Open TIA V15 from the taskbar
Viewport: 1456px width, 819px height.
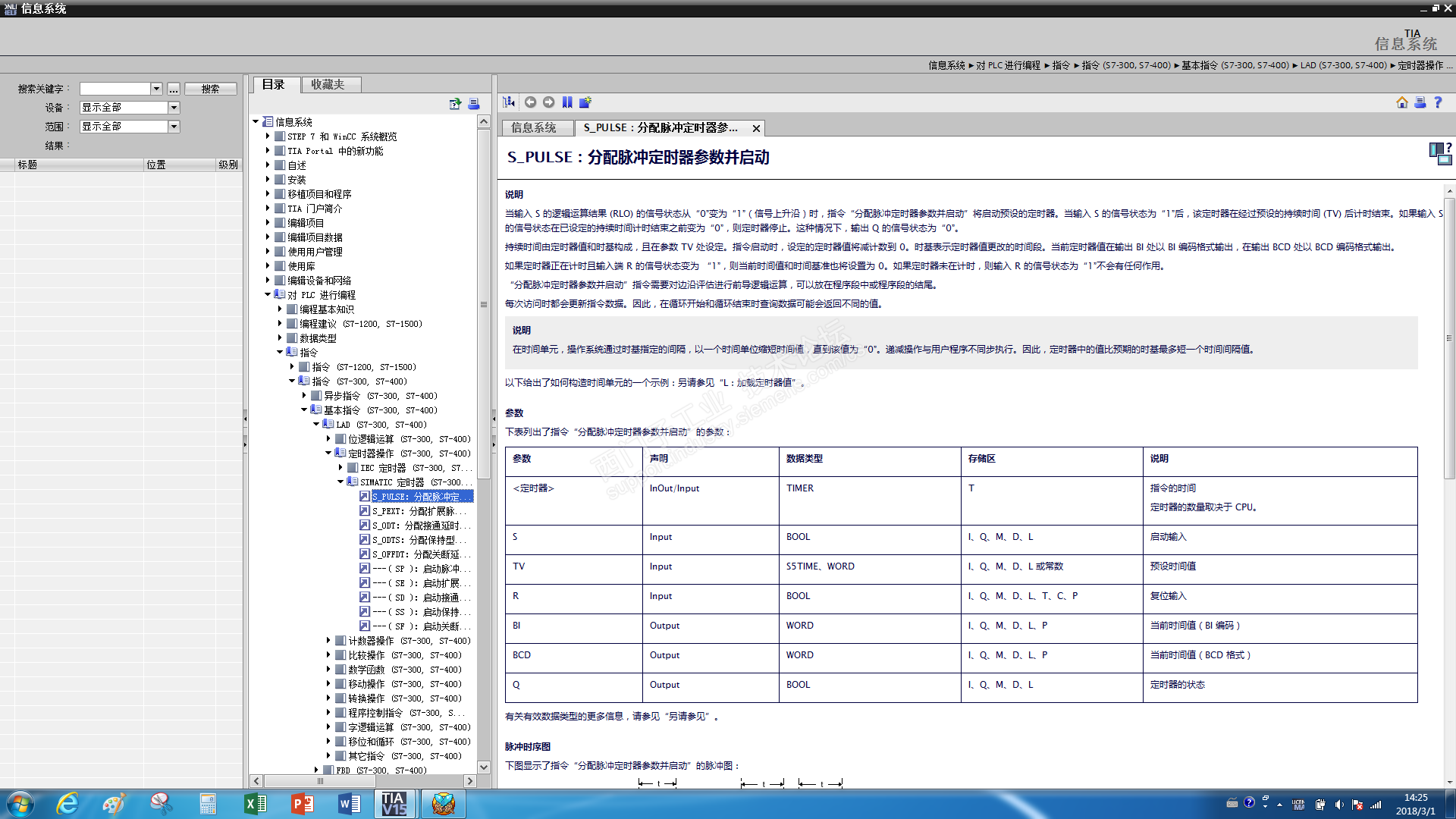coord(394,803)
